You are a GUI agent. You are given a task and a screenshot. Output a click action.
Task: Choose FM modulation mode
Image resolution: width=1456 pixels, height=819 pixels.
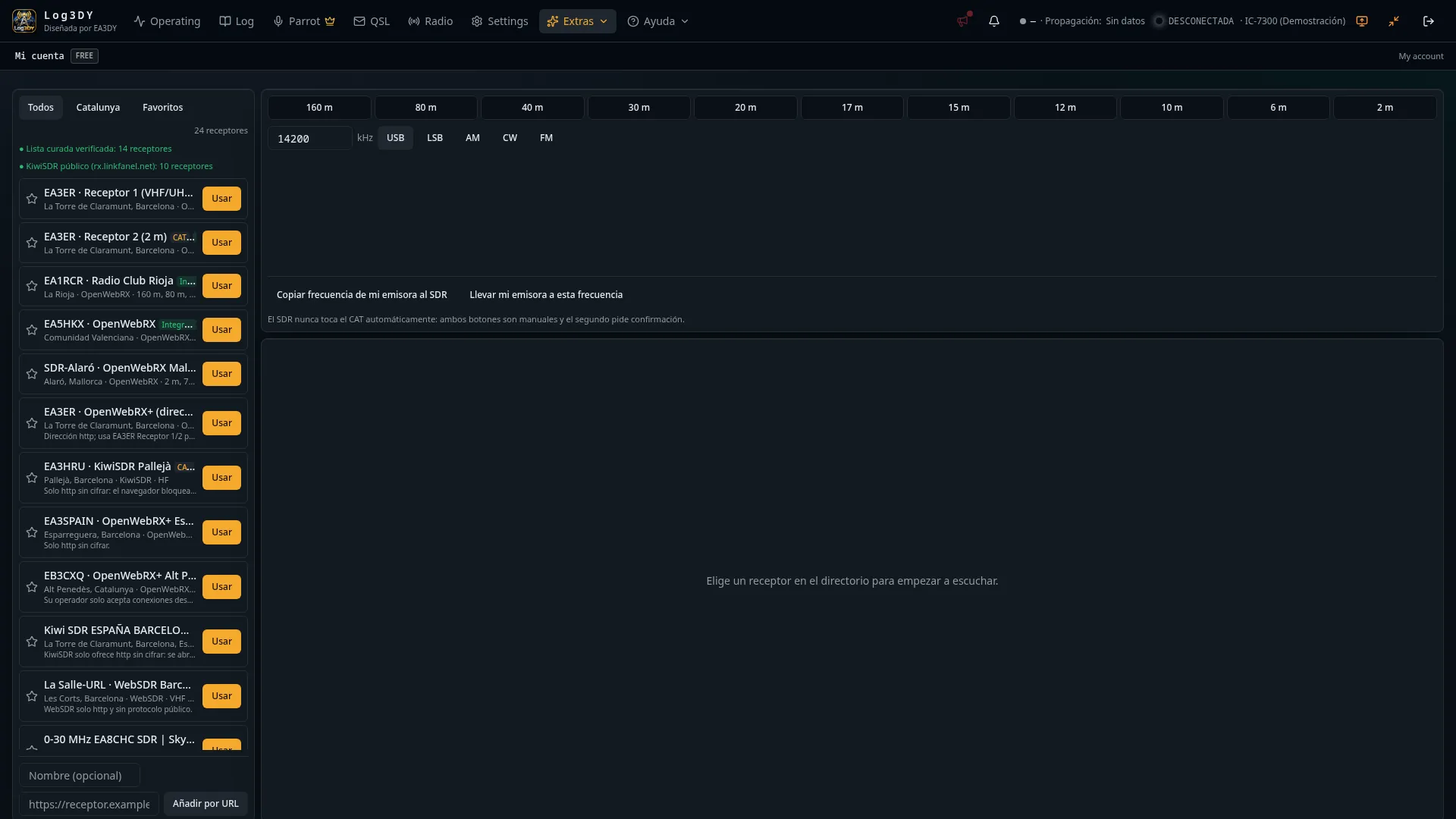click(x=546, y=138)
